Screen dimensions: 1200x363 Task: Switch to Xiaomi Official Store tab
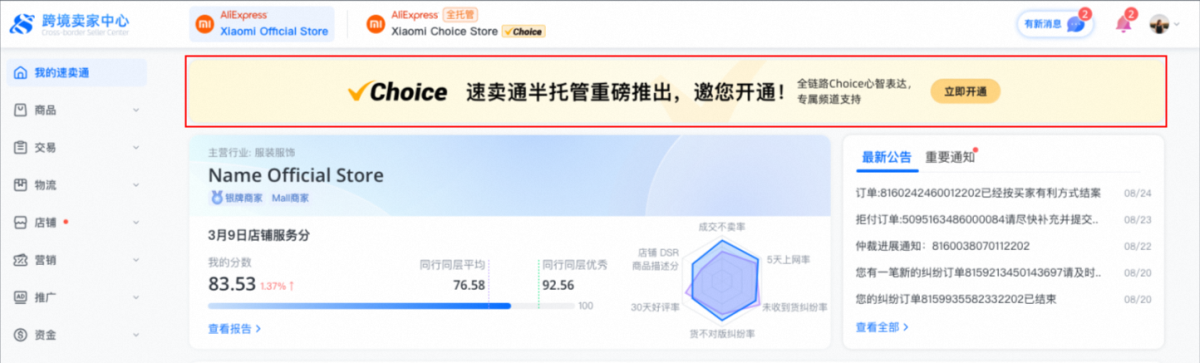click(x=262, y=24)
